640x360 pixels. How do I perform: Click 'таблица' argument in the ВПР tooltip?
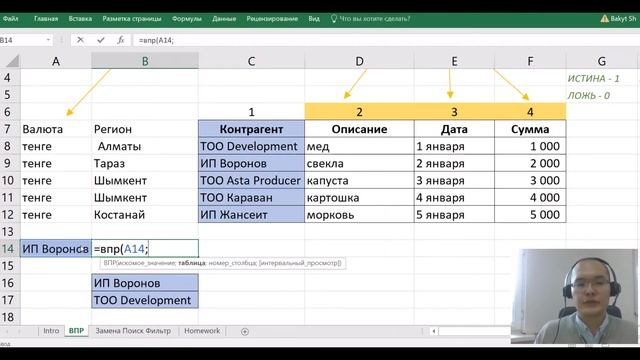click(x=191, y=263)
